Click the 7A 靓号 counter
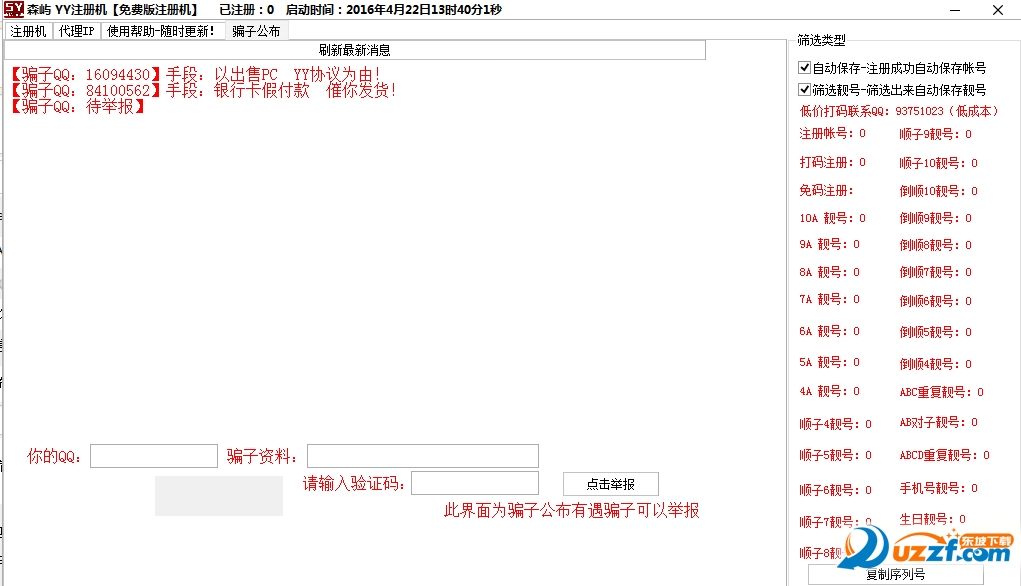 829,300
